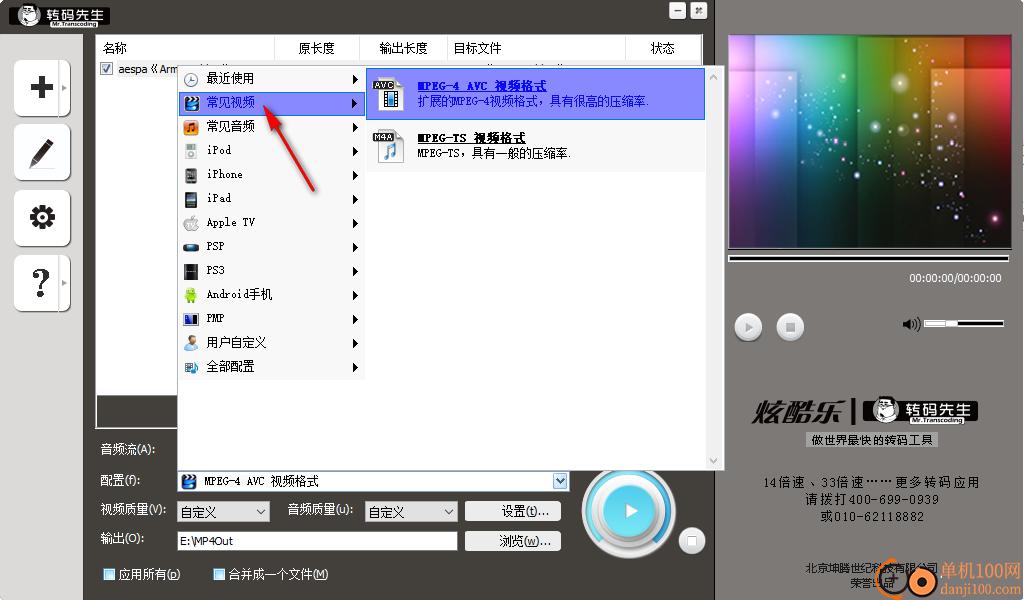Screen dimensions: 1024x600
Task: Click the Apple TV logo icon
Action: pyautogui.click(x=191, y=223)
